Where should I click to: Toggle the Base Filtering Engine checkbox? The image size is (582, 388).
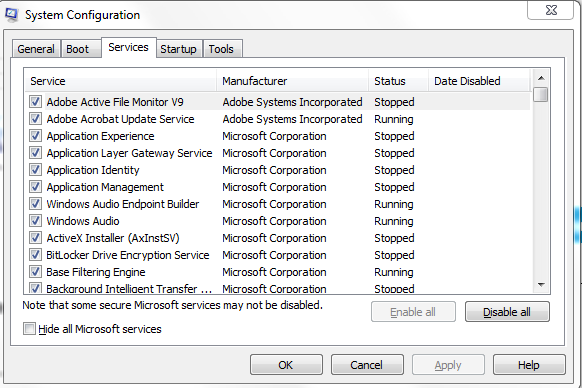point(35,272)
